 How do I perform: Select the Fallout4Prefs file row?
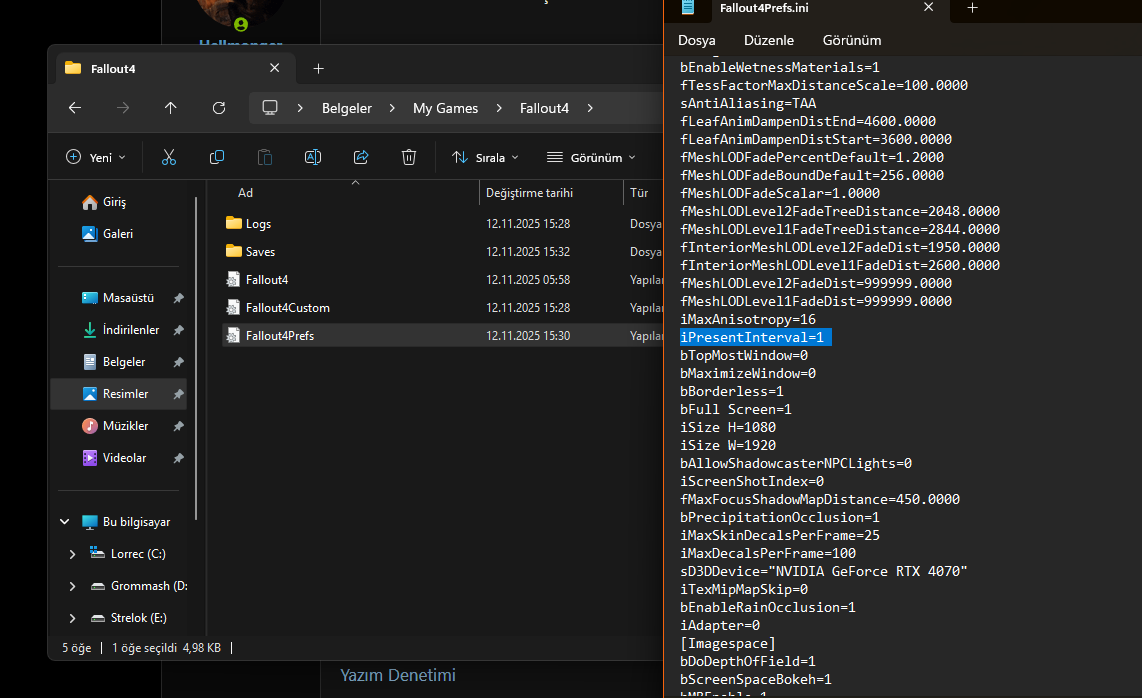443,335
